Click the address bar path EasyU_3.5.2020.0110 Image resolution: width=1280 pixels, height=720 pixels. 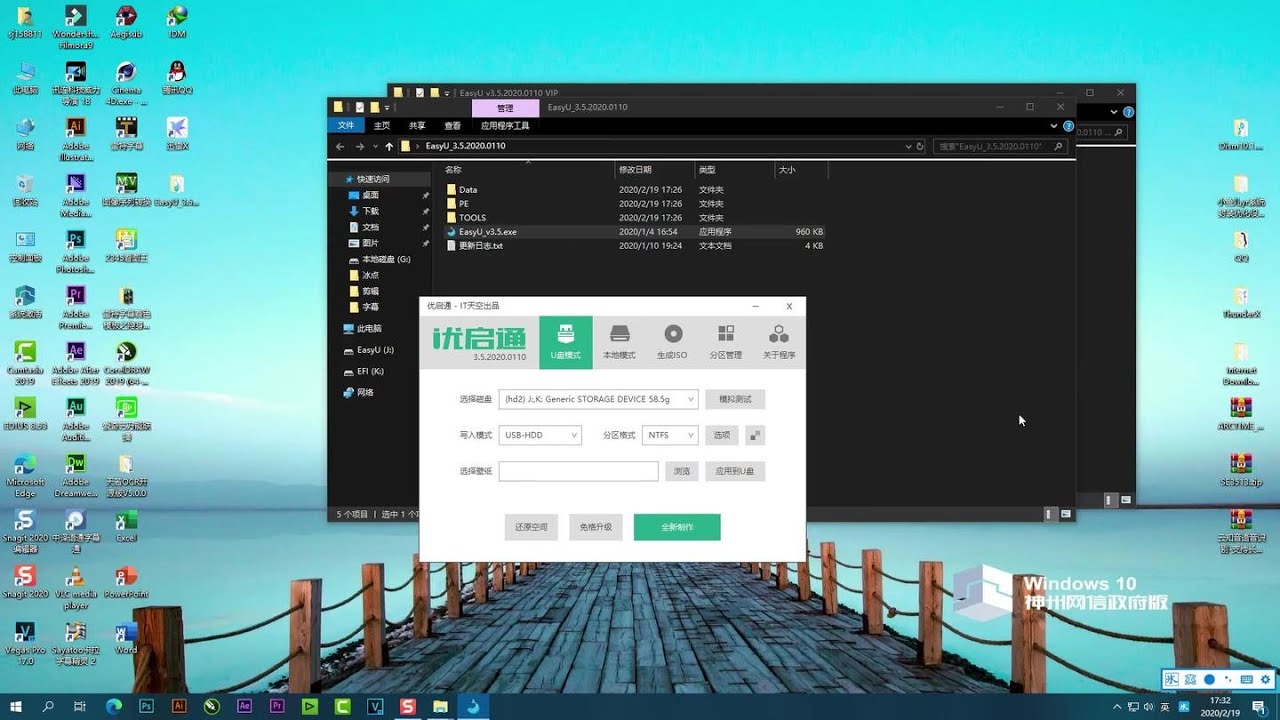coord(465,146)
